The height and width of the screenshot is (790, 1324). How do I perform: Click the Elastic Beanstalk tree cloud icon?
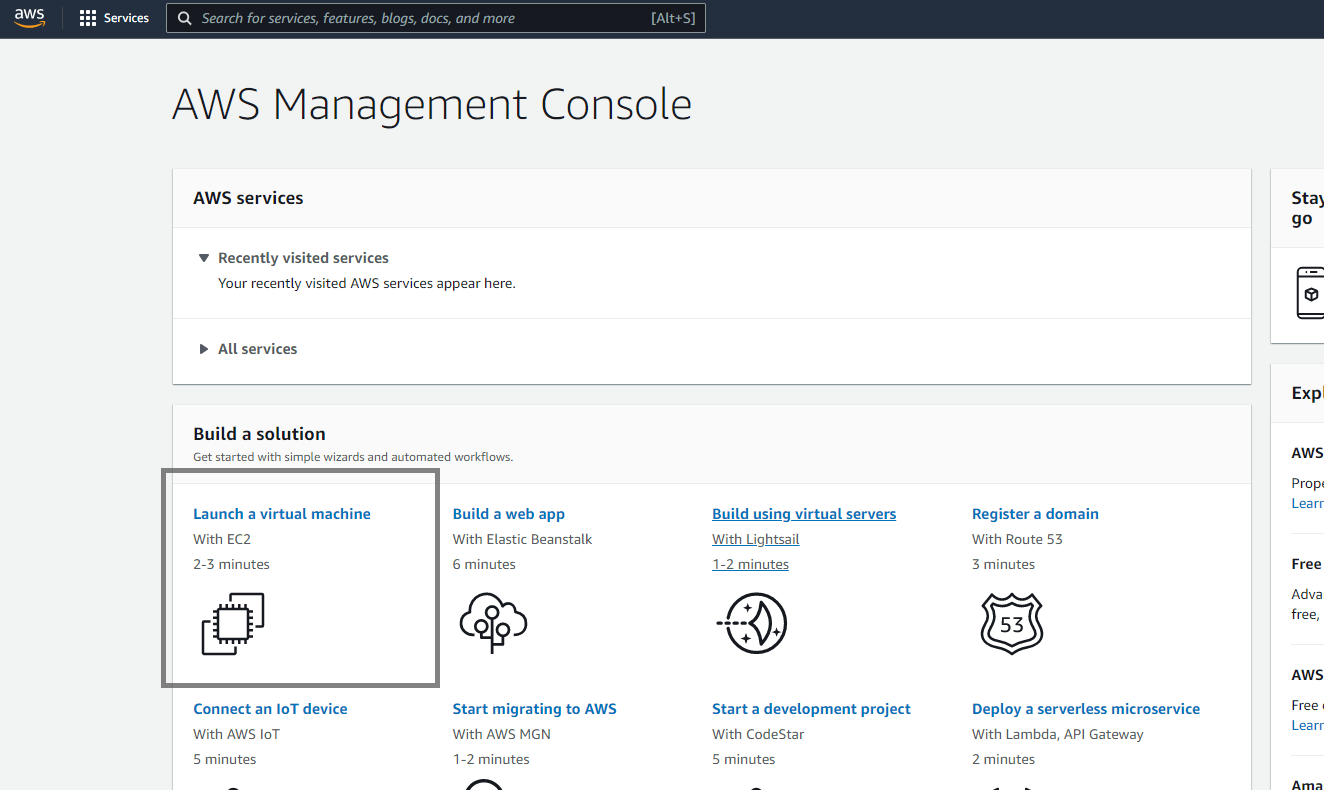(x=492, y=622)
